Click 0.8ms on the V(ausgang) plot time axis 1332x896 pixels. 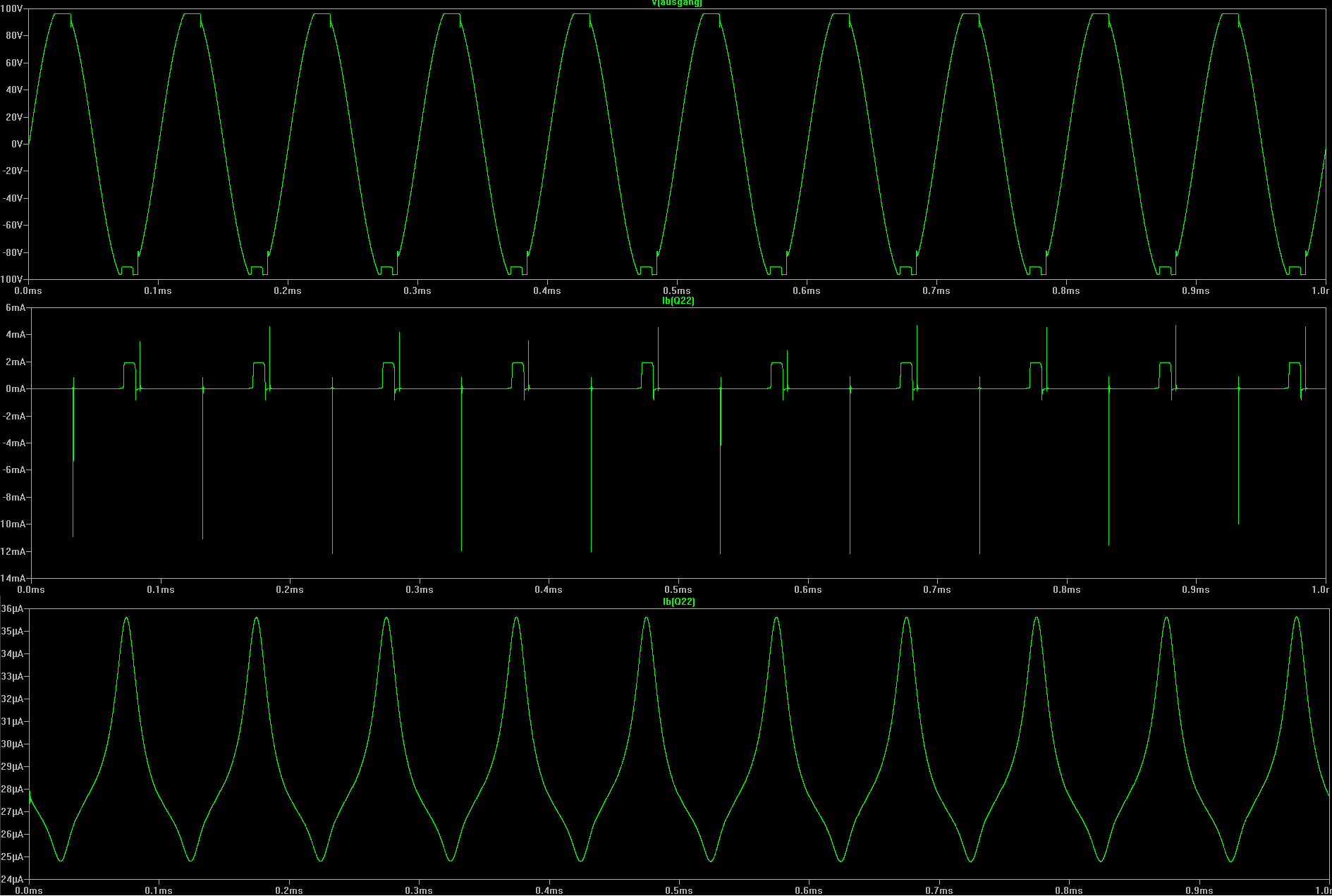point(1065,290)
